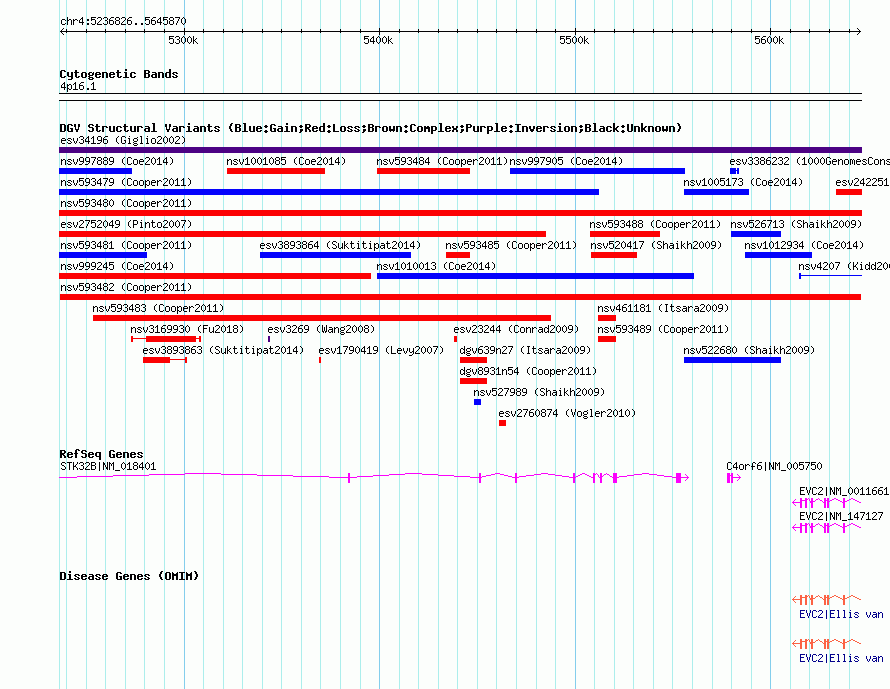Click the 5600k ruler tick label
The image size is (890, 689).
pos(769,40)
